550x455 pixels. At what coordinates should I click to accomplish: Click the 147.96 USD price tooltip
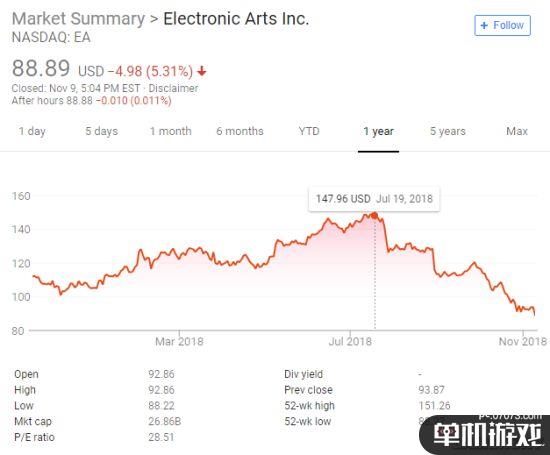(x=374, y=199)
